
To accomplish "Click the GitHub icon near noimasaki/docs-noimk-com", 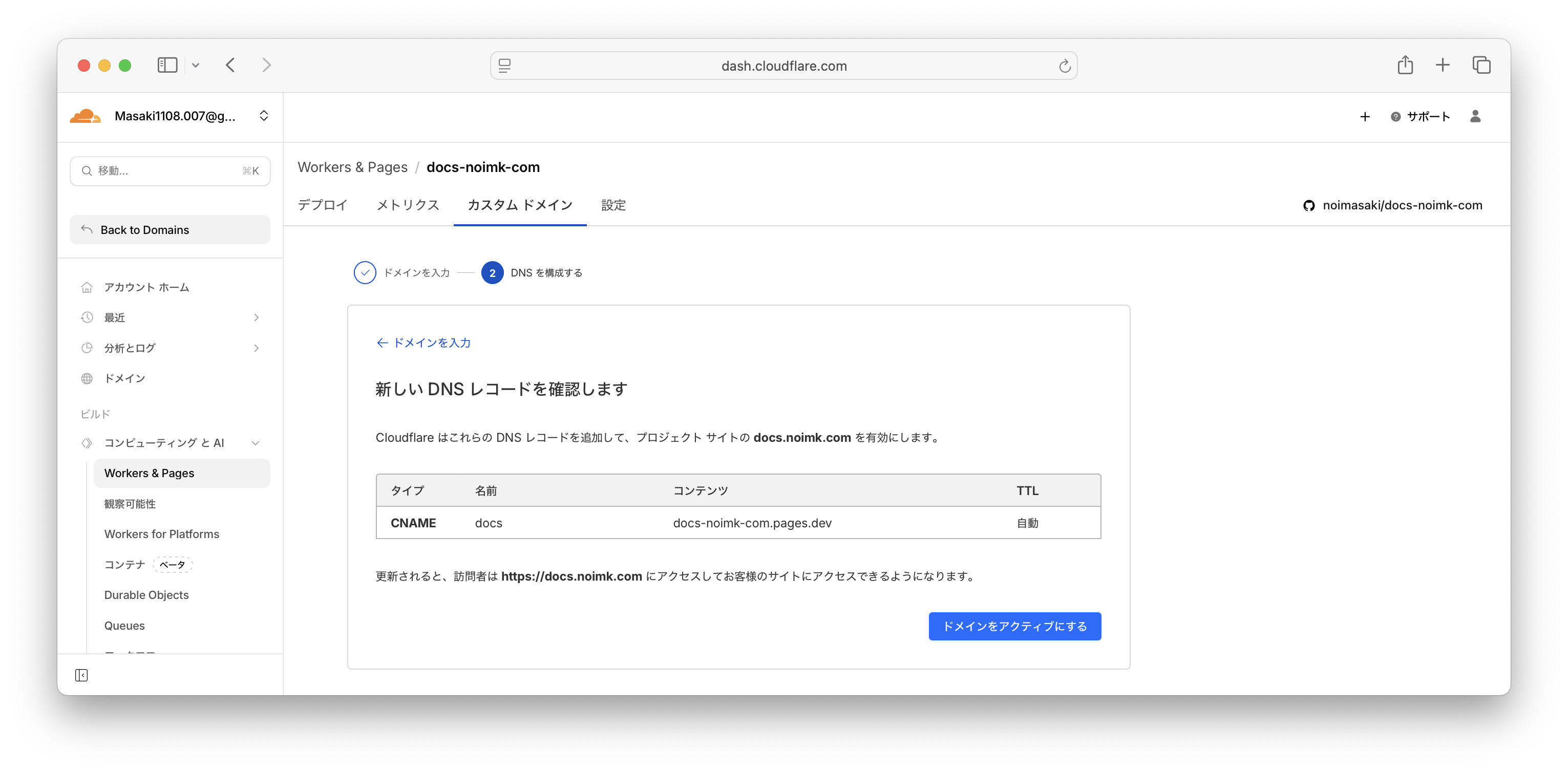I will pos(1309,205).
